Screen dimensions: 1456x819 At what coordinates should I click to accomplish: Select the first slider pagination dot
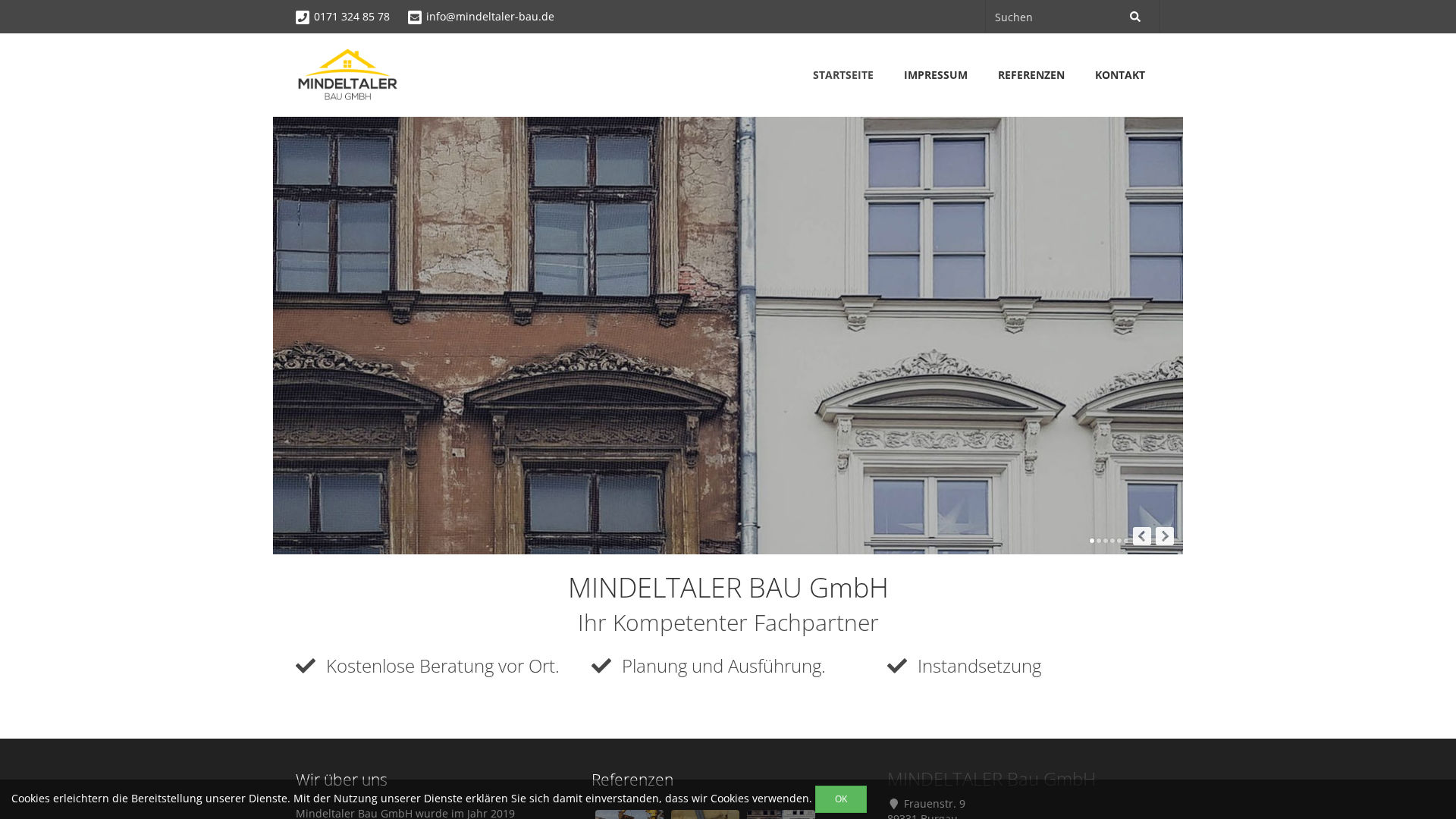1092,541
